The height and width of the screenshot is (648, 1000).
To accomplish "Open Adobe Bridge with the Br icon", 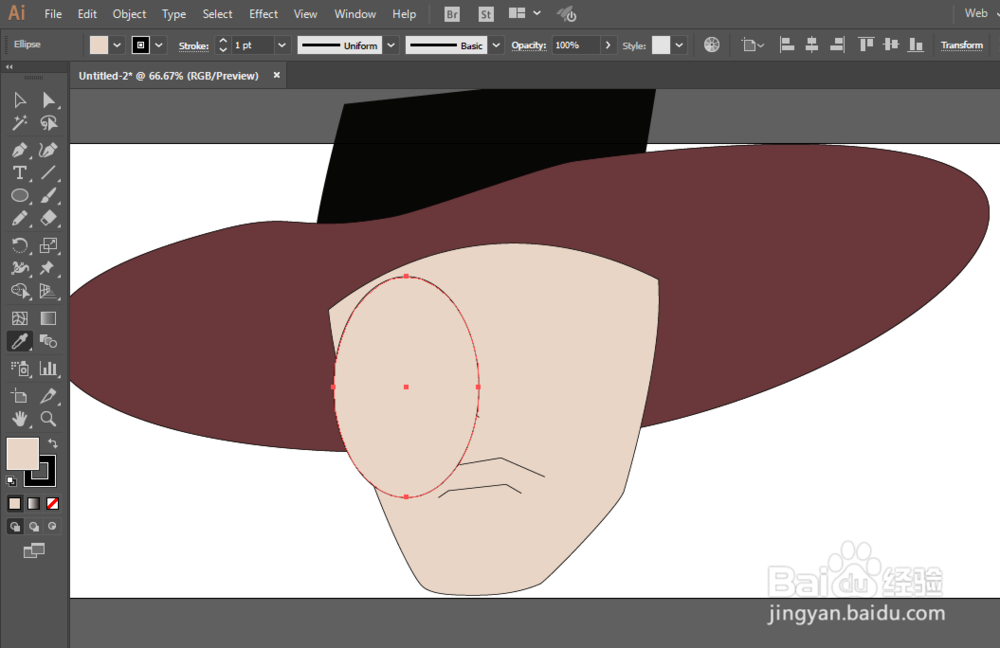I will tap(451, 14).
